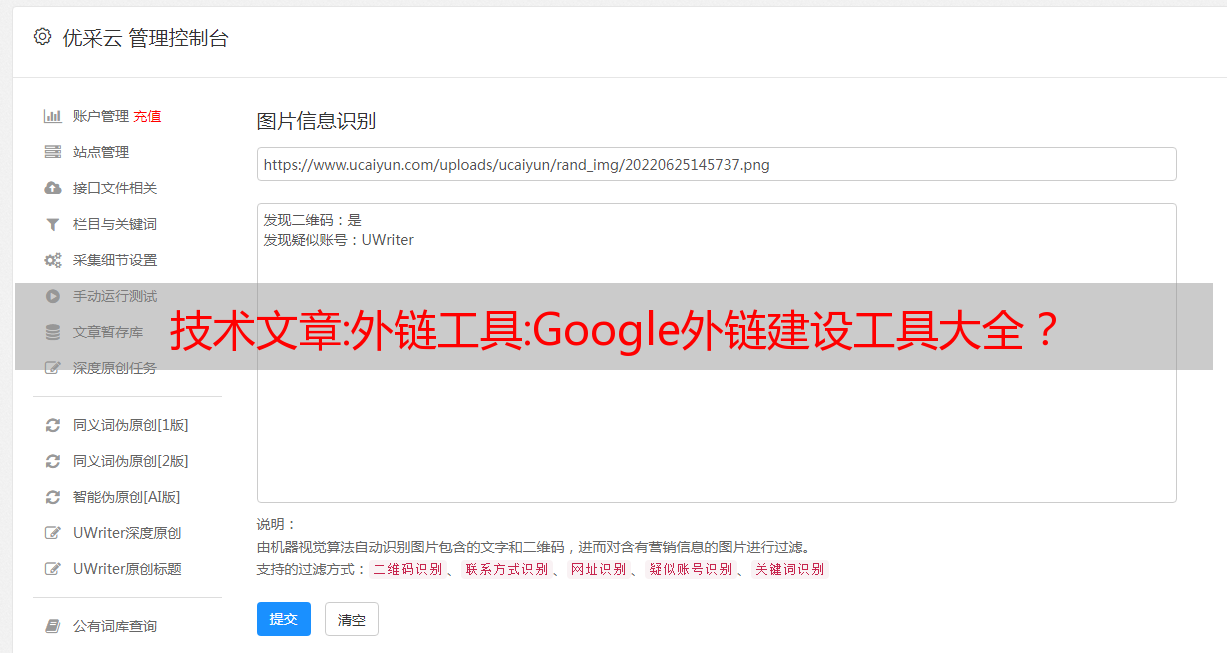Click the play circle icon for 手动运行测试
1227x653 pixels.
pos(53,296)
